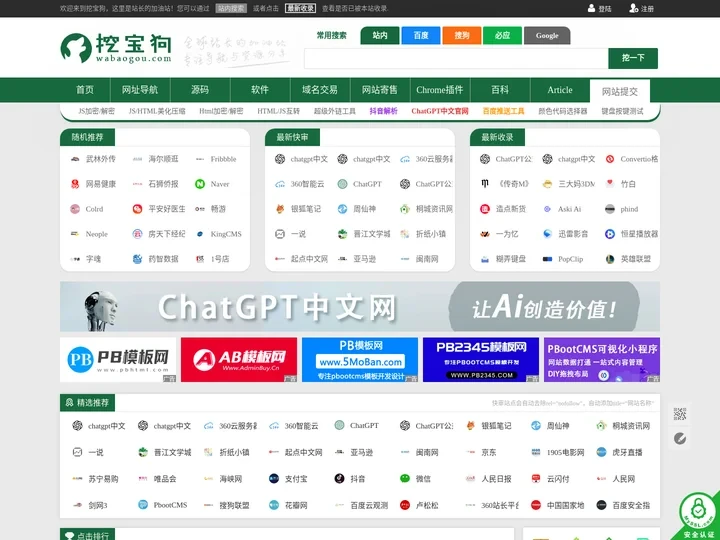Open 域名交易 menu item

320,90
